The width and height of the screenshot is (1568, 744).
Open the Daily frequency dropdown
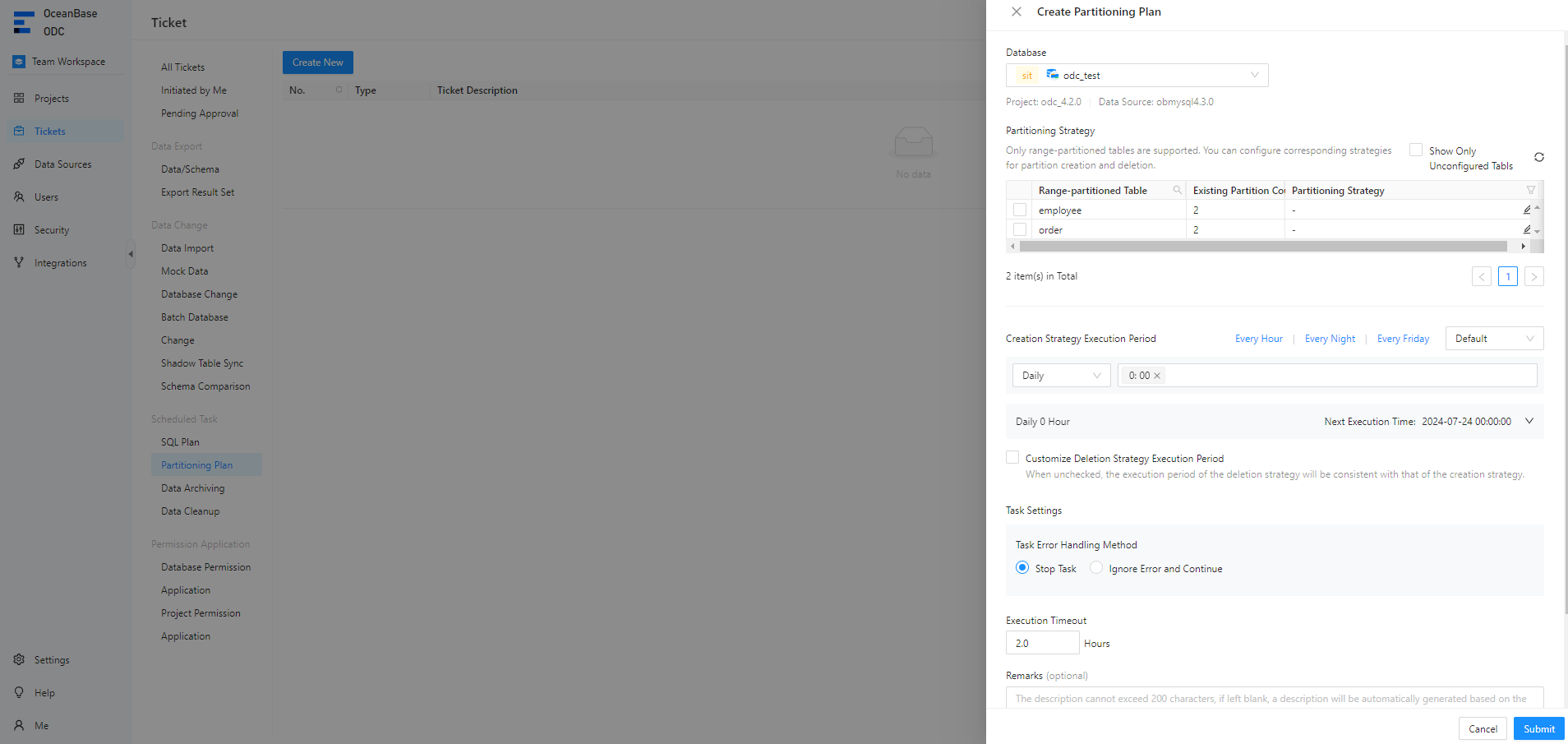1060,376
